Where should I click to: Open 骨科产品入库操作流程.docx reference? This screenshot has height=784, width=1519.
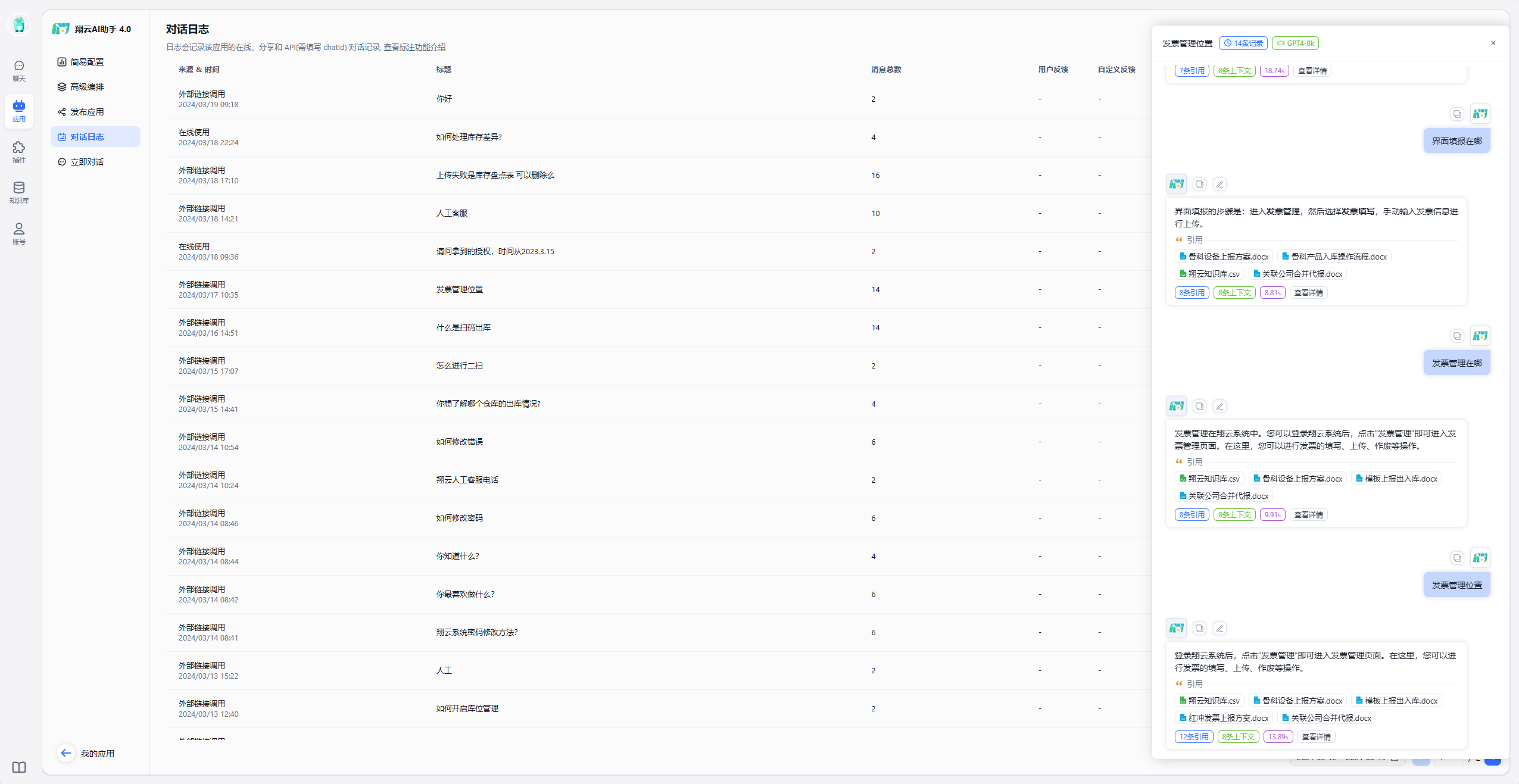click(1334, 257)
